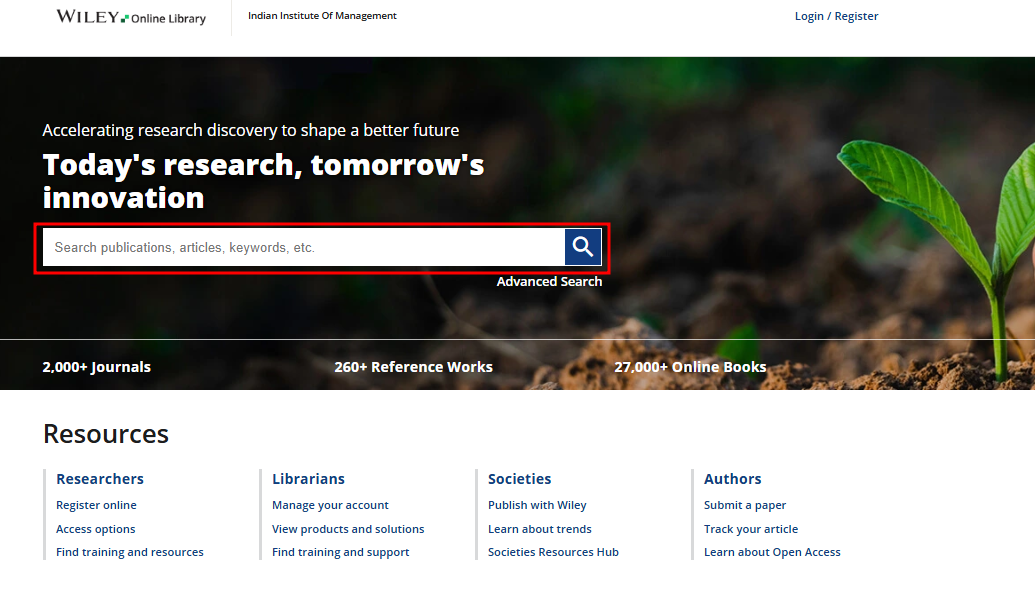Click the magnifying glass search button
Image resolution: width=1035 pixels, height=602 pixels.
583,247
